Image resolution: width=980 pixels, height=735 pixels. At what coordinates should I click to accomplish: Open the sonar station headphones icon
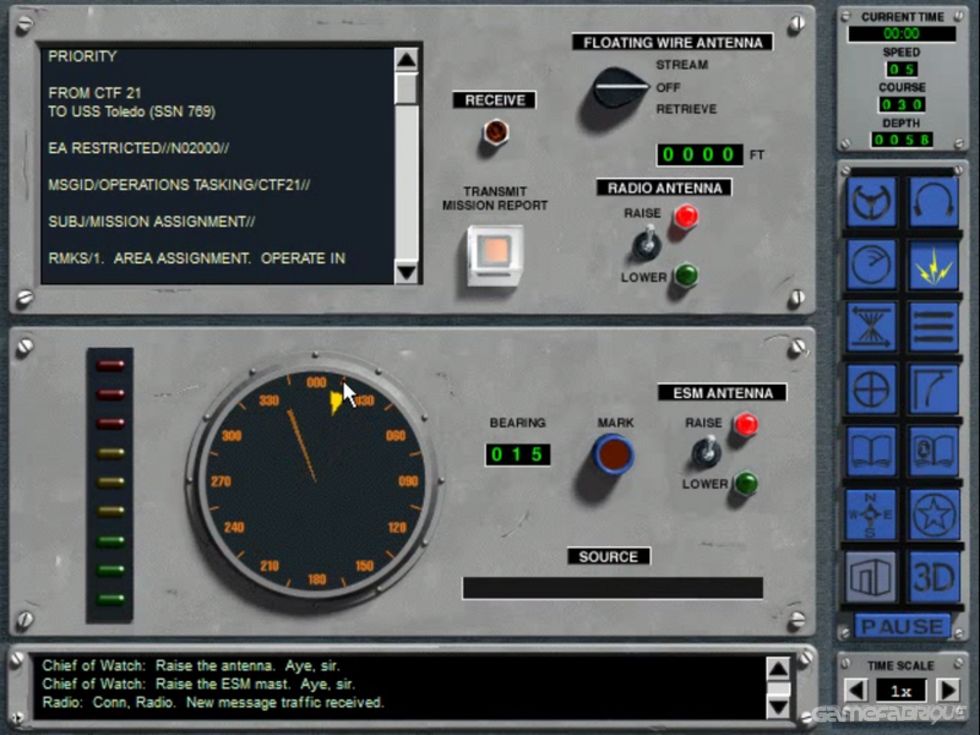[x=934, y=202]
